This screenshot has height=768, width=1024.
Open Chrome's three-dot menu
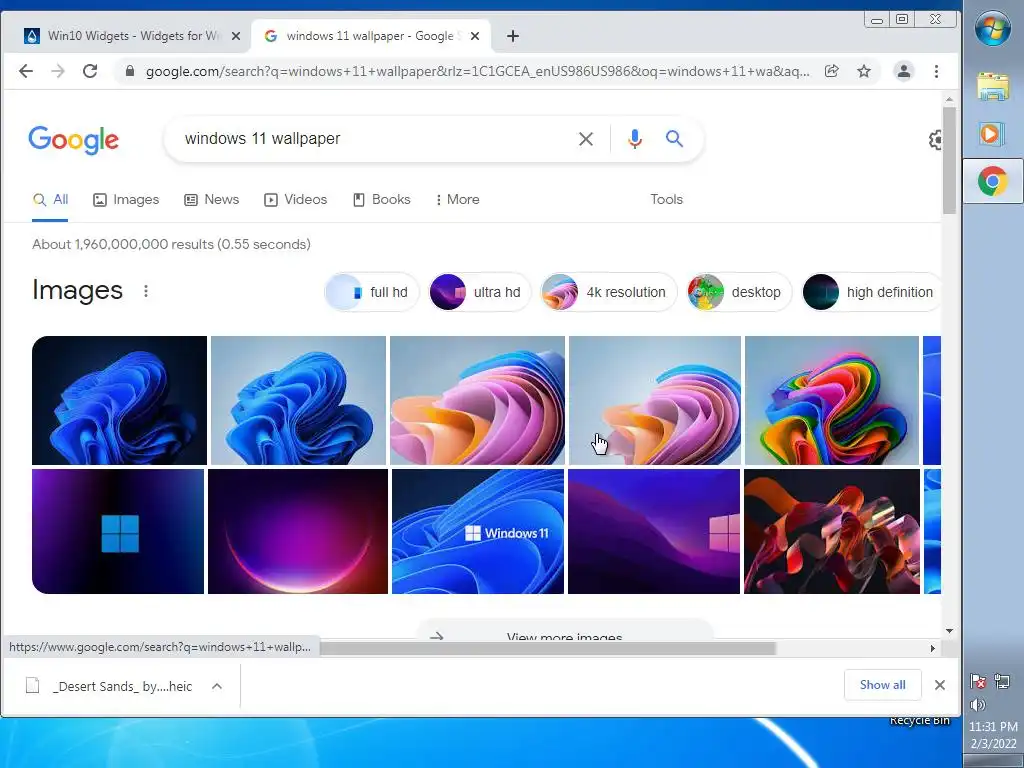tap(936, 71)
